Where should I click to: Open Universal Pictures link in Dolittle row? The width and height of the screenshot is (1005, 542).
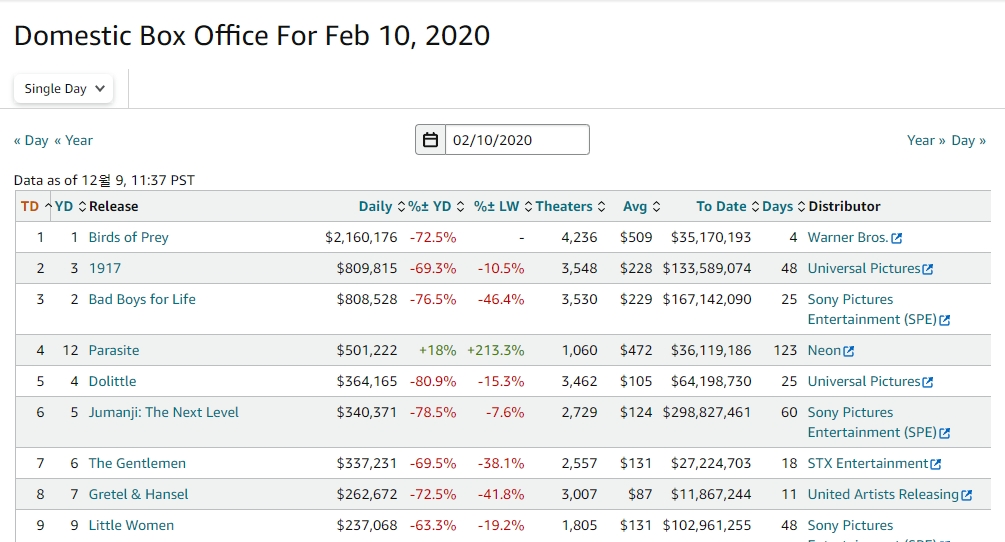pyautogui.click(x=864, y=381)
